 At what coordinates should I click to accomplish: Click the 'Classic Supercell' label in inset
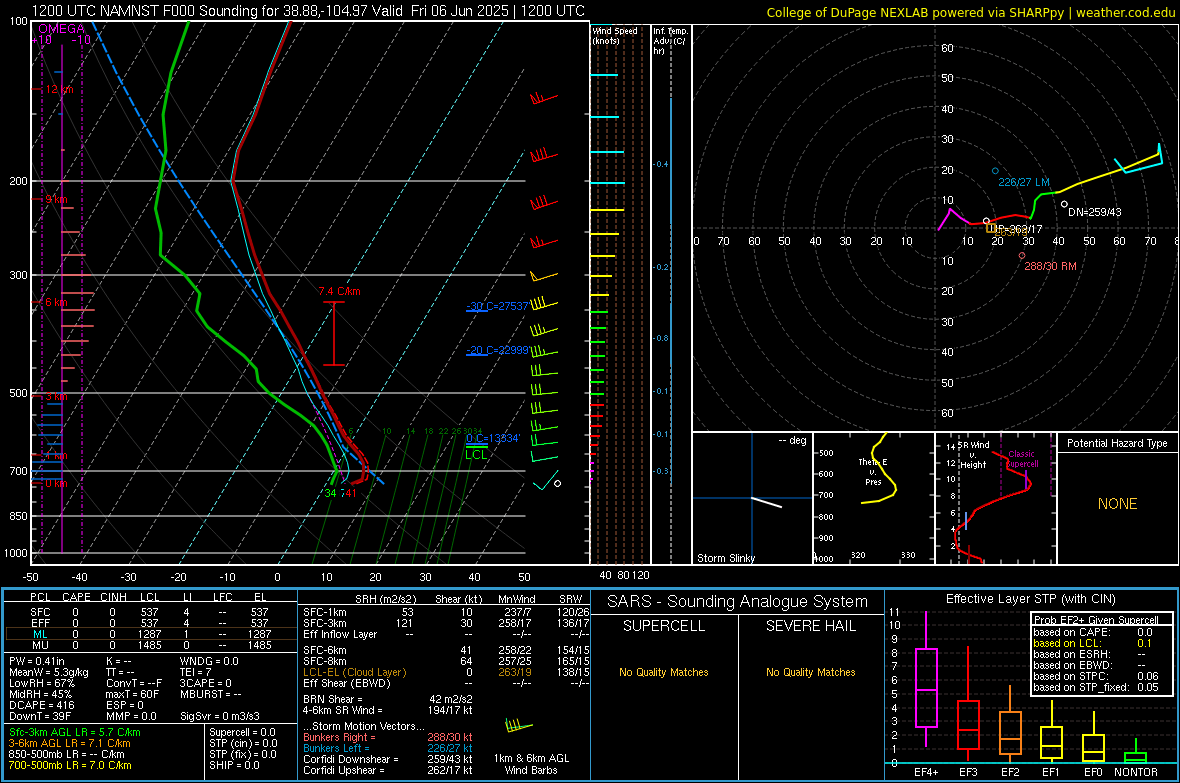pyautogui.click(x=1023, y=459)
